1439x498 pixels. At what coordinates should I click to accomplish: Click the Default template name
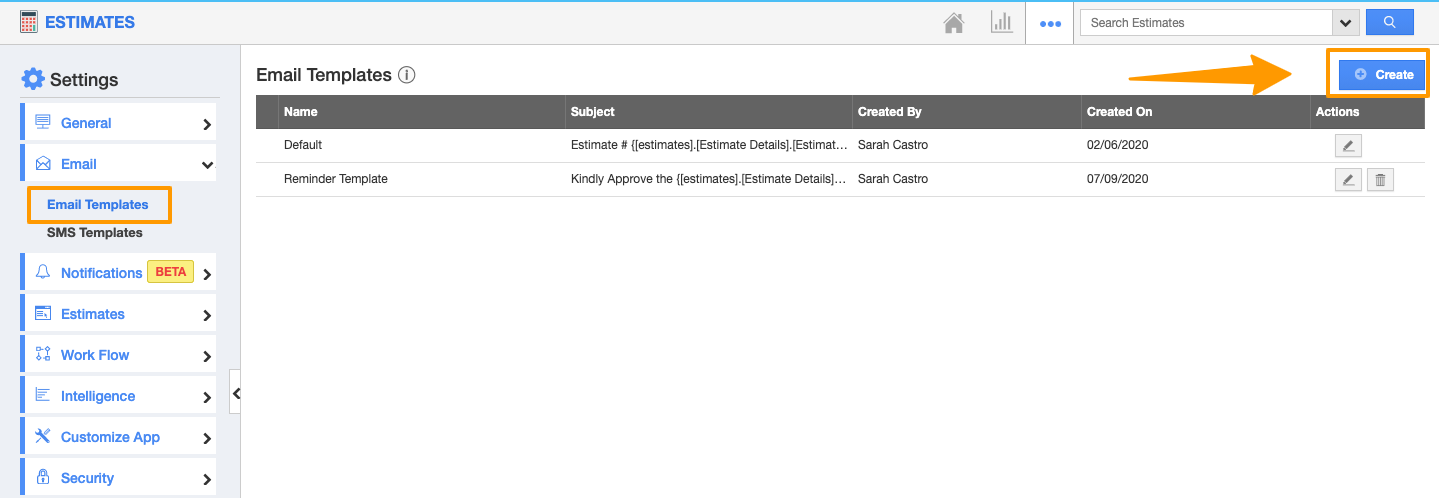point(303,145)
